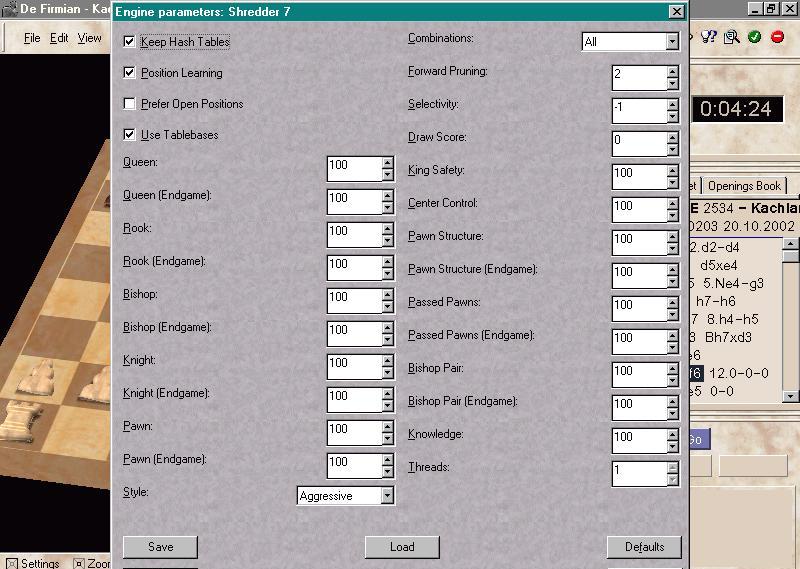Click the red stop icon
This screenshot has width=800, height=569.
776,37
